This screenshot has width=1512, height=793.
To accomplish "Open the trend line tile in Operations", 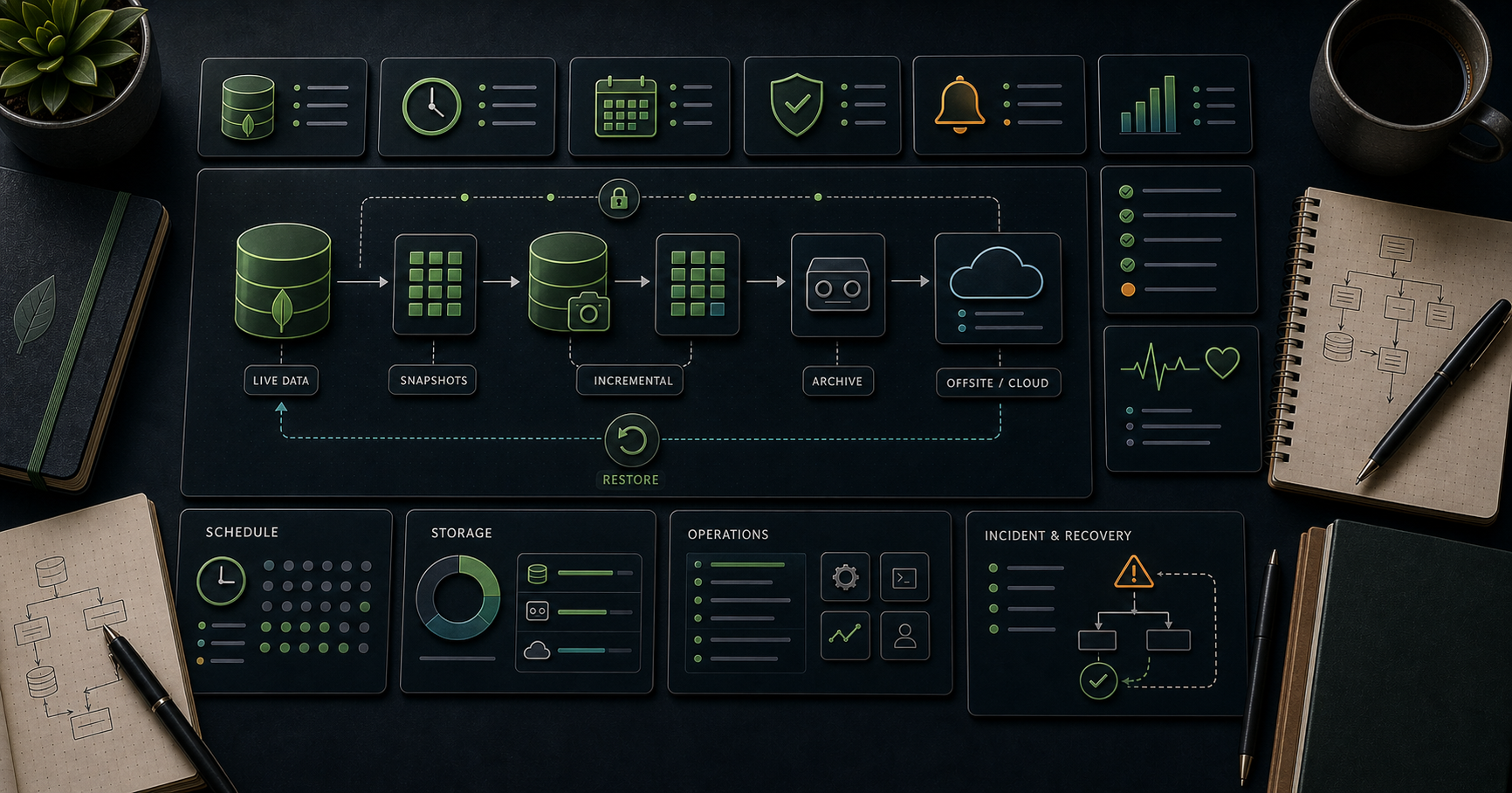I will (x=845, y=636).
